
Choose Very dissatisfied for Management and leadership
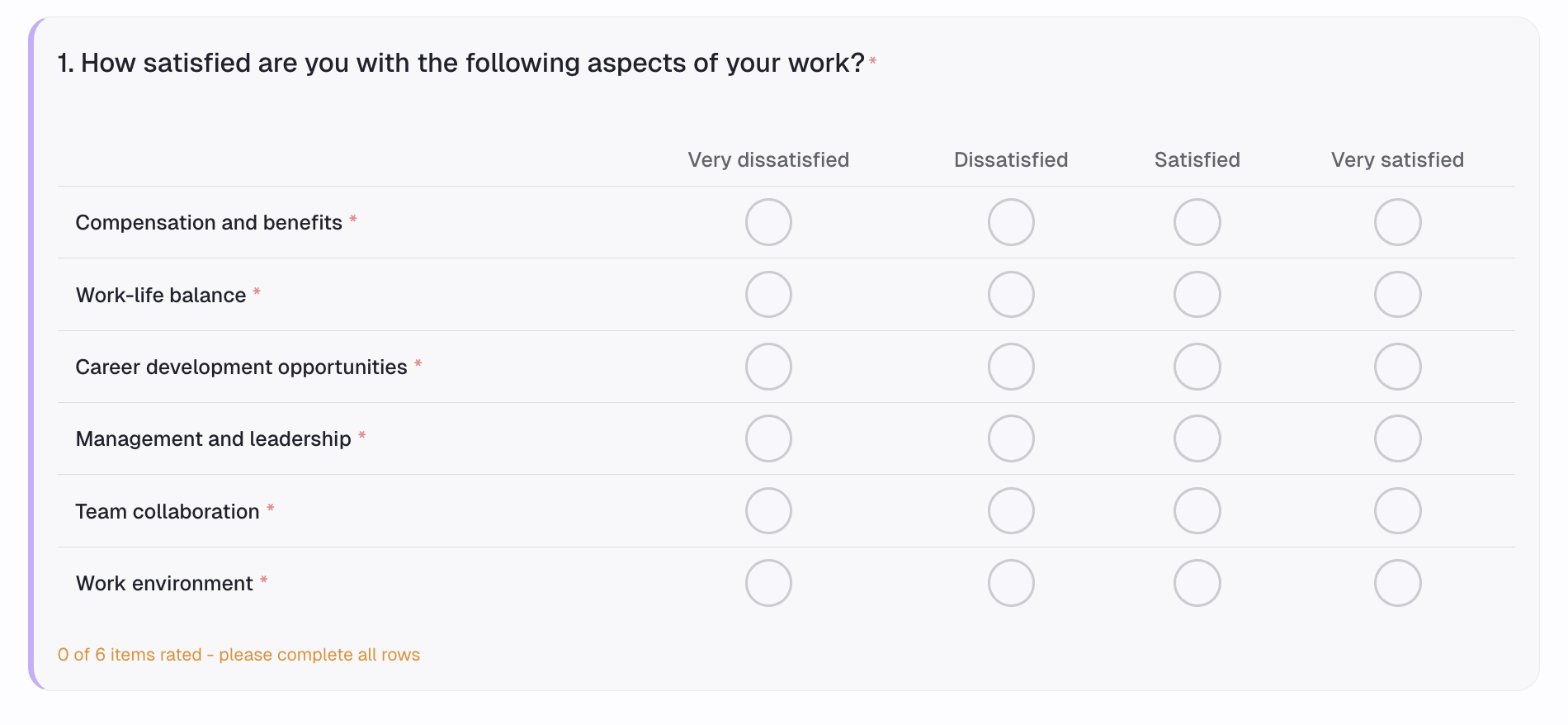point(768,438)
